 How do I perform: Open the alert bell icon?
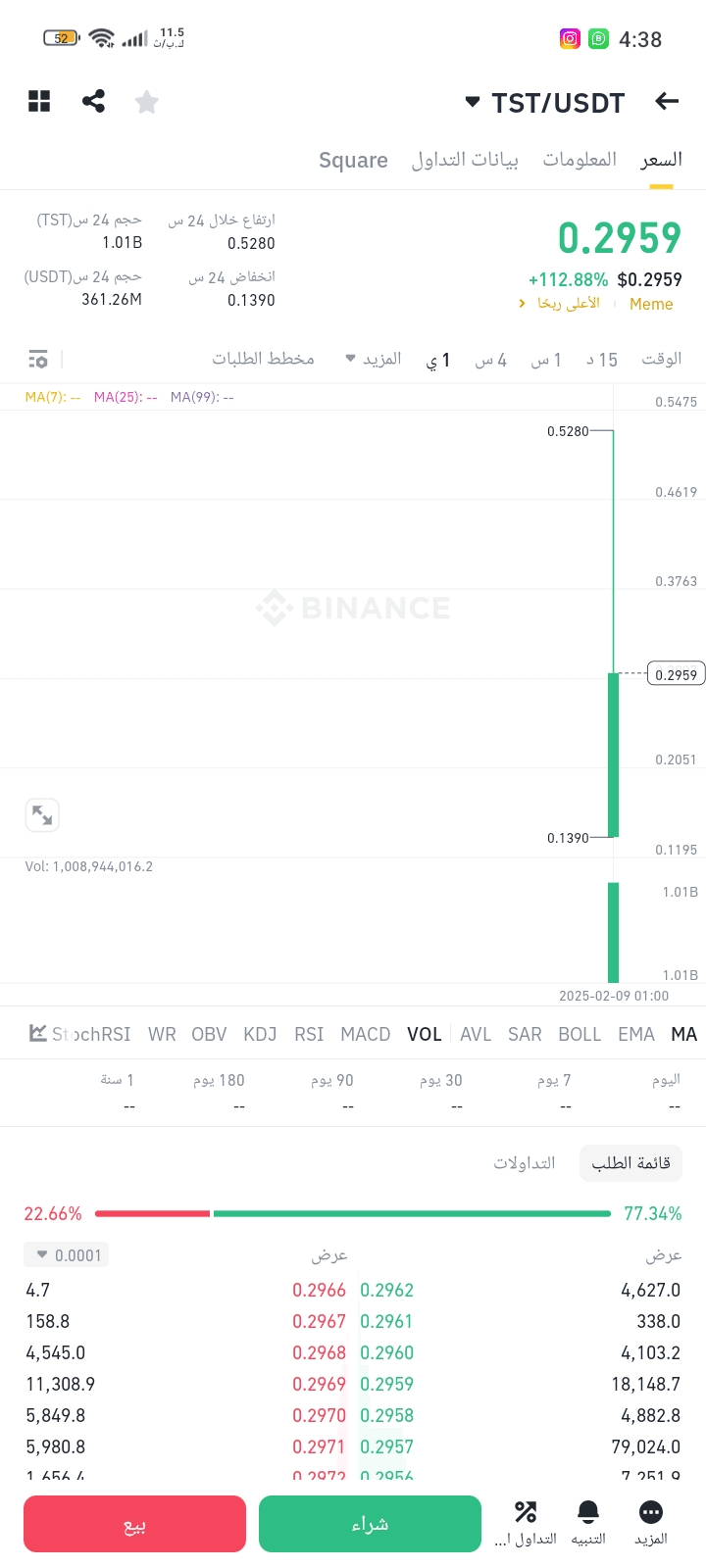point(588,1521)
